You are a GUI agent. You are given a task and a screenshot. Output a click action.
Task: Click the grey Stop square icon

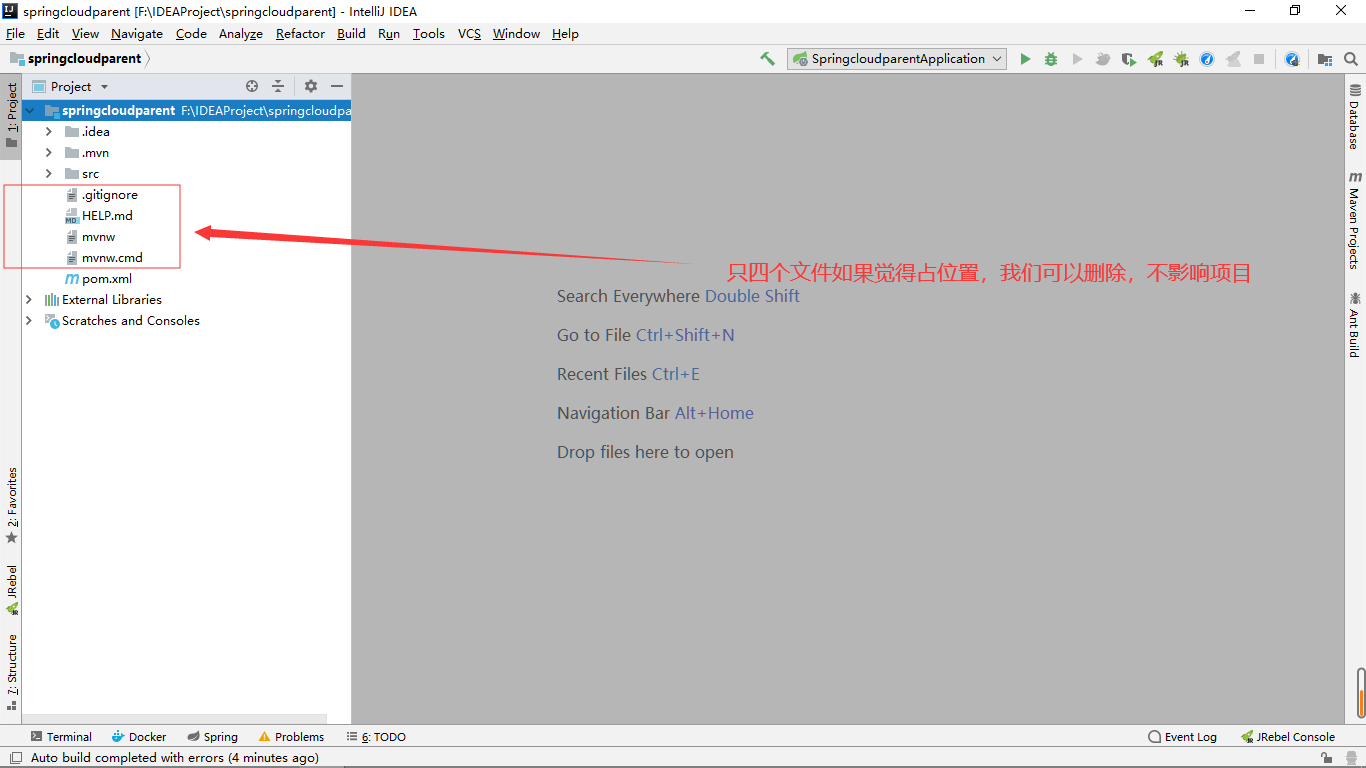click(x=1259, y=59)
